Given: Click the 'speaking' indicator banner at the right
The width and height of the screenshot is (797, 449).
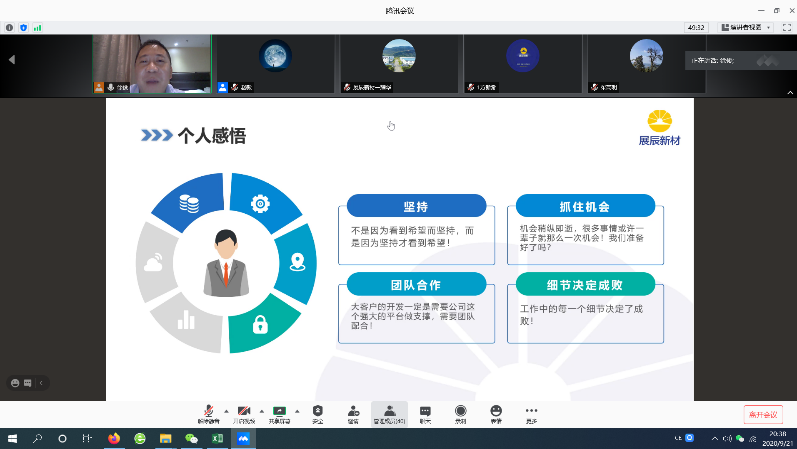Looking at the screenshot, I should pyautogui.click(x=741, y=61).
